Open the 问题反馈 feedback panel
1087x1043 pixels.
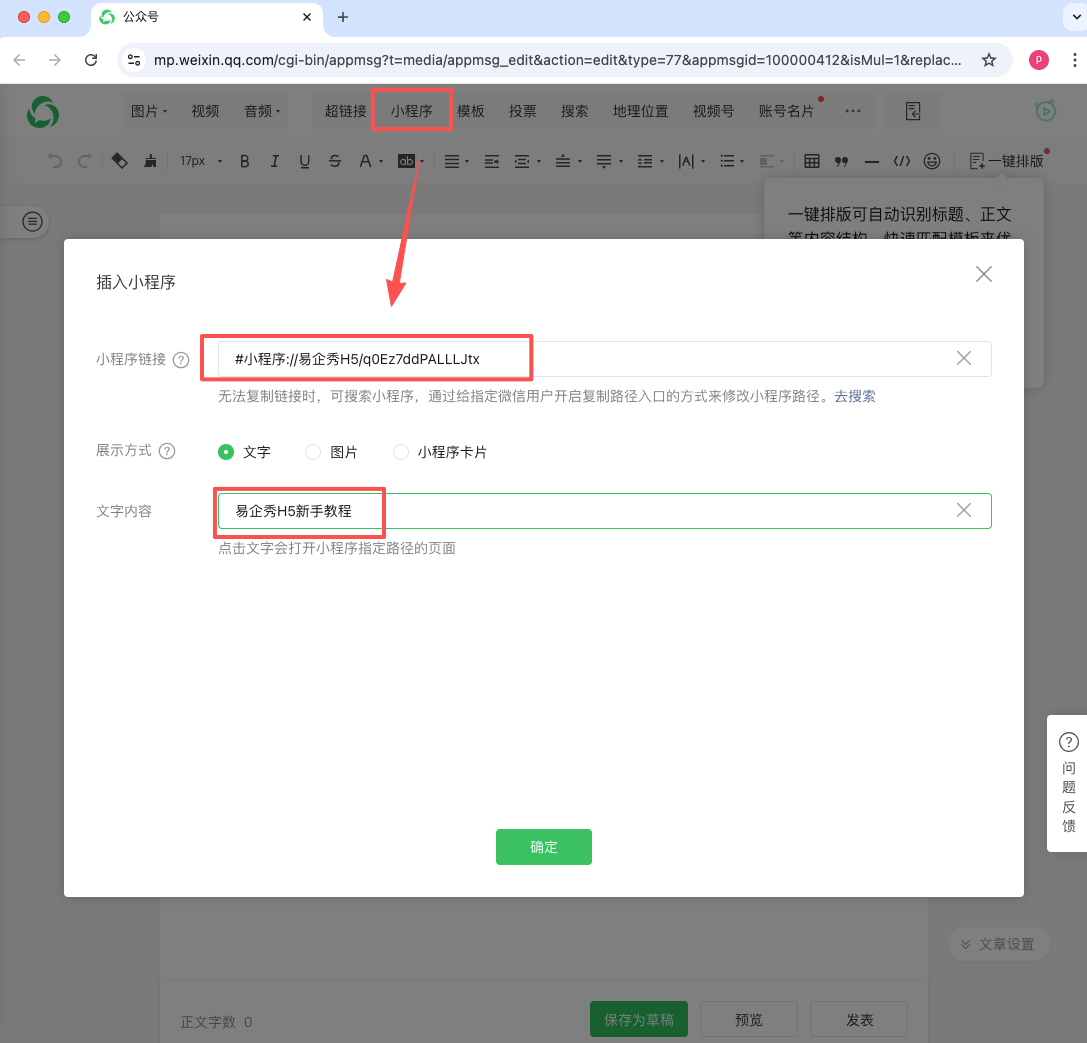pos(1068,783)
